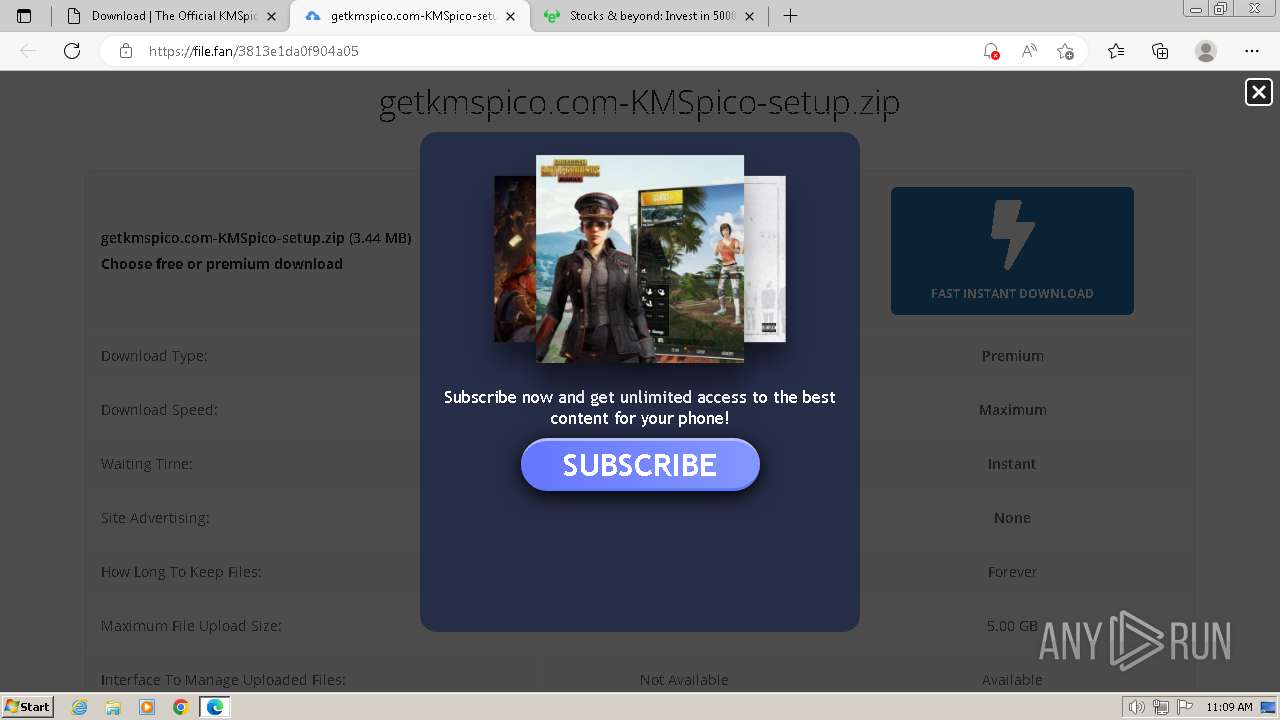Click the Action Center flag tray icon
Viewport: 1280px width, 720px height.
point(1183,707)
